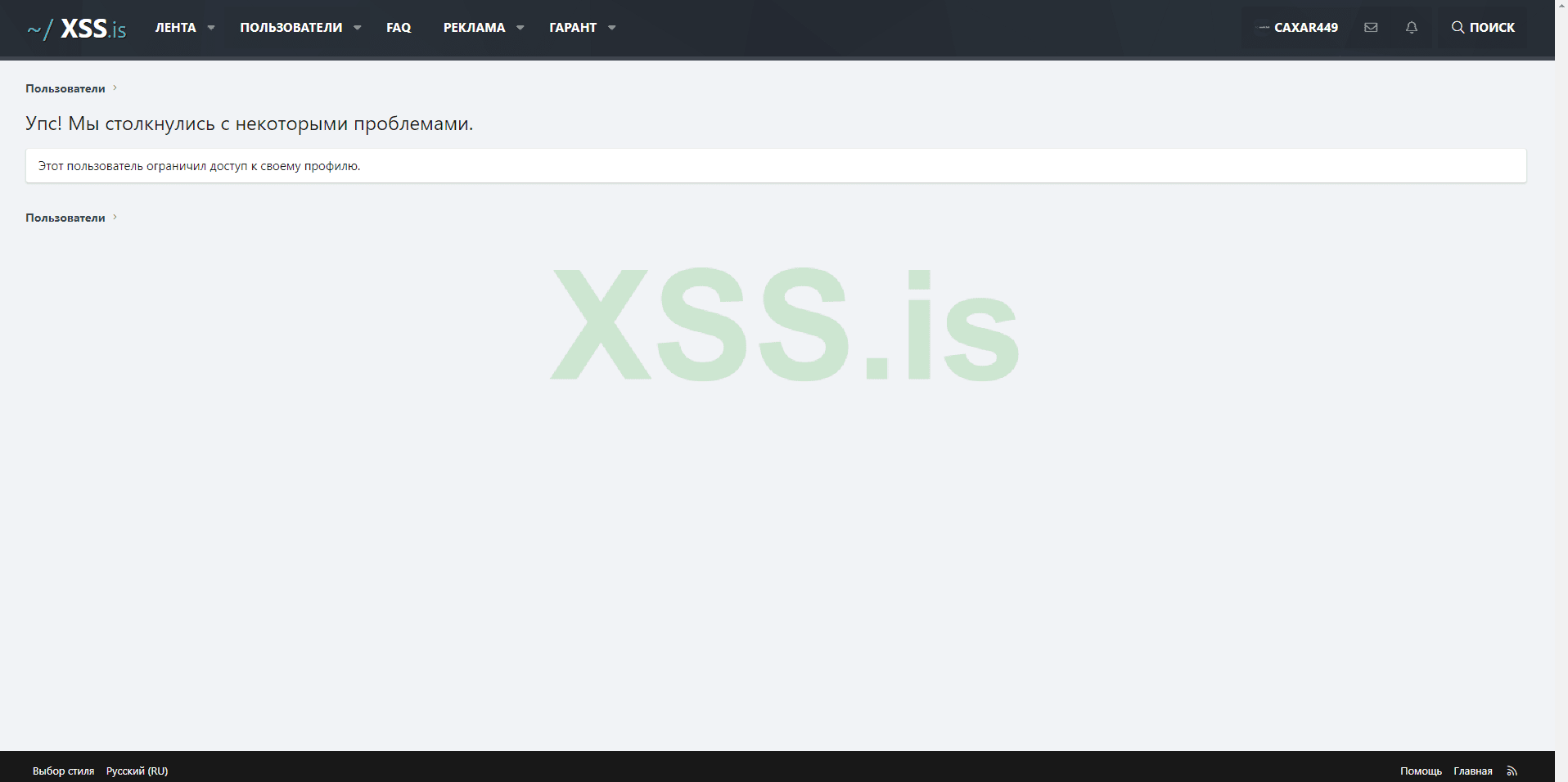Click the Пользователи breadcrumb above the heading
1568x782 pixels.
point(65,88)
